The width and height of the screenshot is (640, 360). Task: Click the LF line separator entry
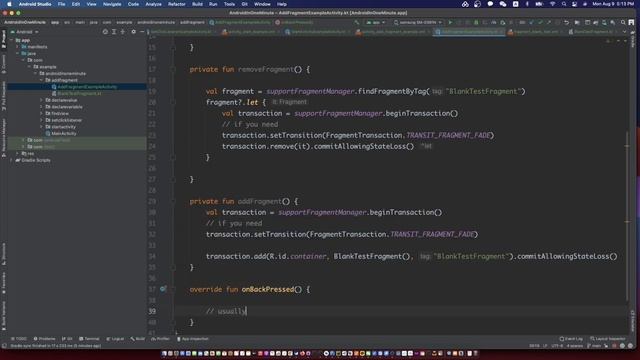tap(545, 346)
